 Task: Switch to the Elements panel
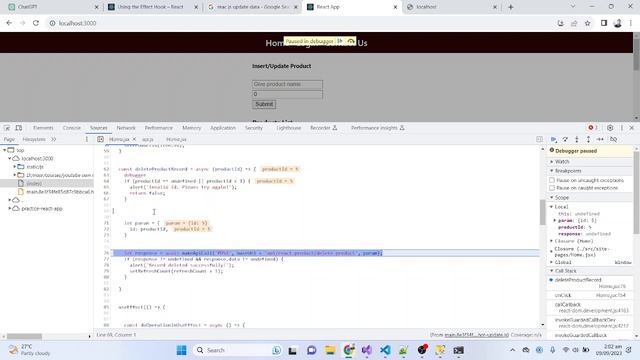click(43, 128)
